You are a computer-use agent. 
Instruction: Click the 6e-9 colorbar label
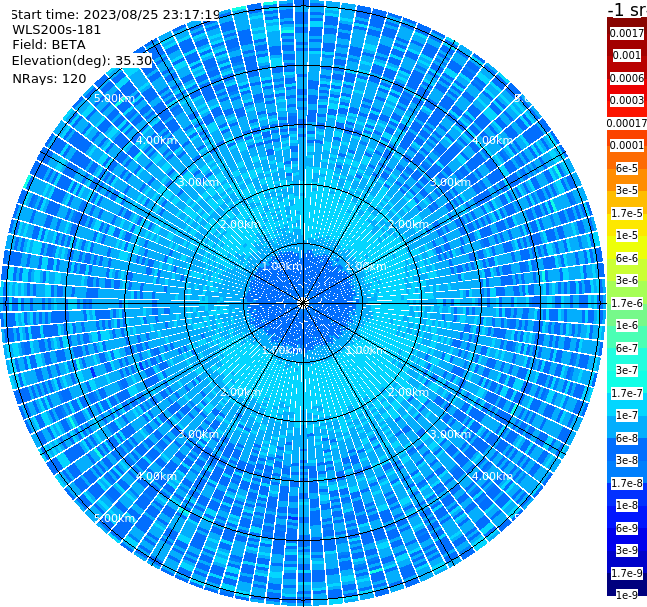tap(627, 528)
